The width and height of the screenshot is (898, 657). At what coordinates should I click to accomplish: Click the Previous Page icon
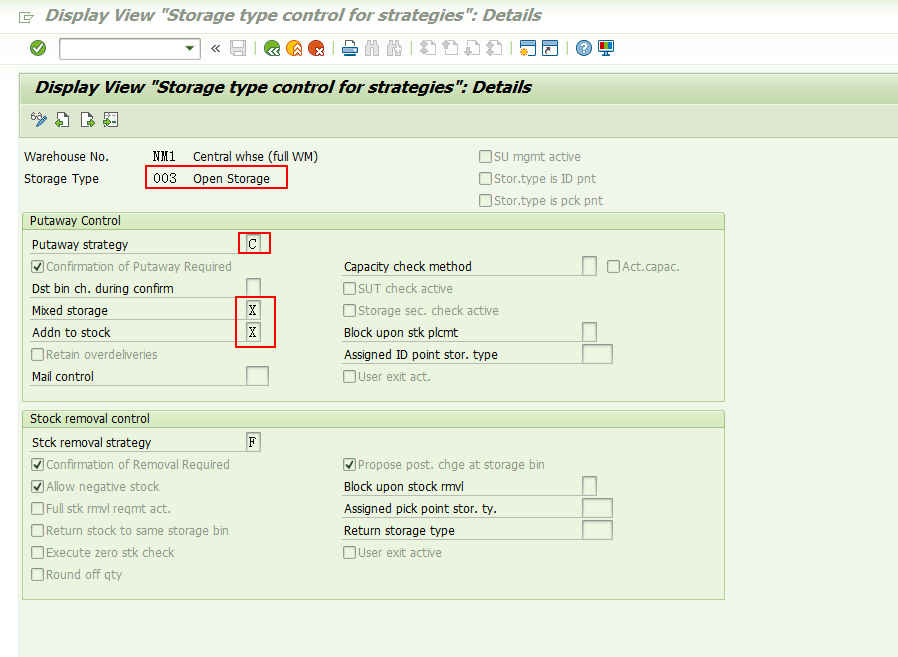coord(450,48)
